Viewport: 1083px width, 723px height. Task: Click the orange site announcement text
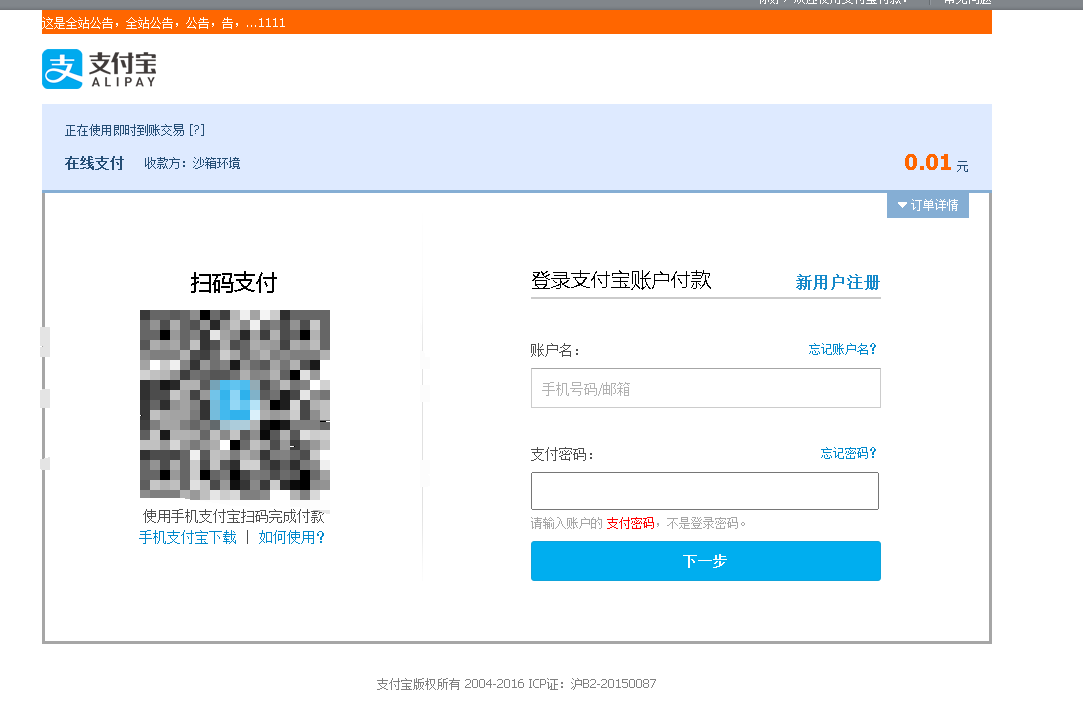click(x=164, y=23)
